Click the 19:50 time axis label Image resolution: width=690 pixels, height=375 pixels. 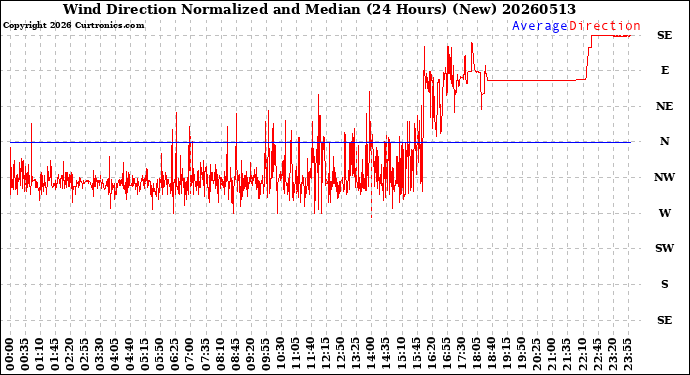pos(521,354)
